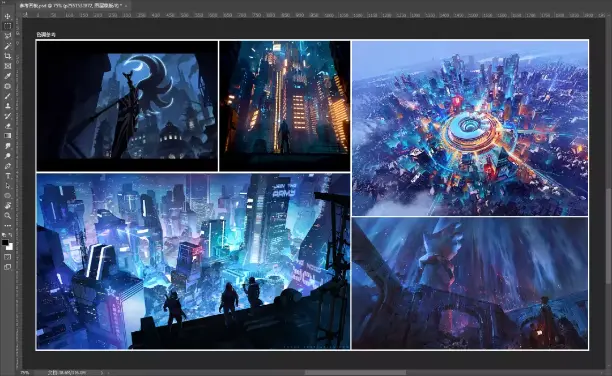Viewport: 612px width, 376px height.
Task: Select the Clone Stamp tool
Action: tap(7, 106)
